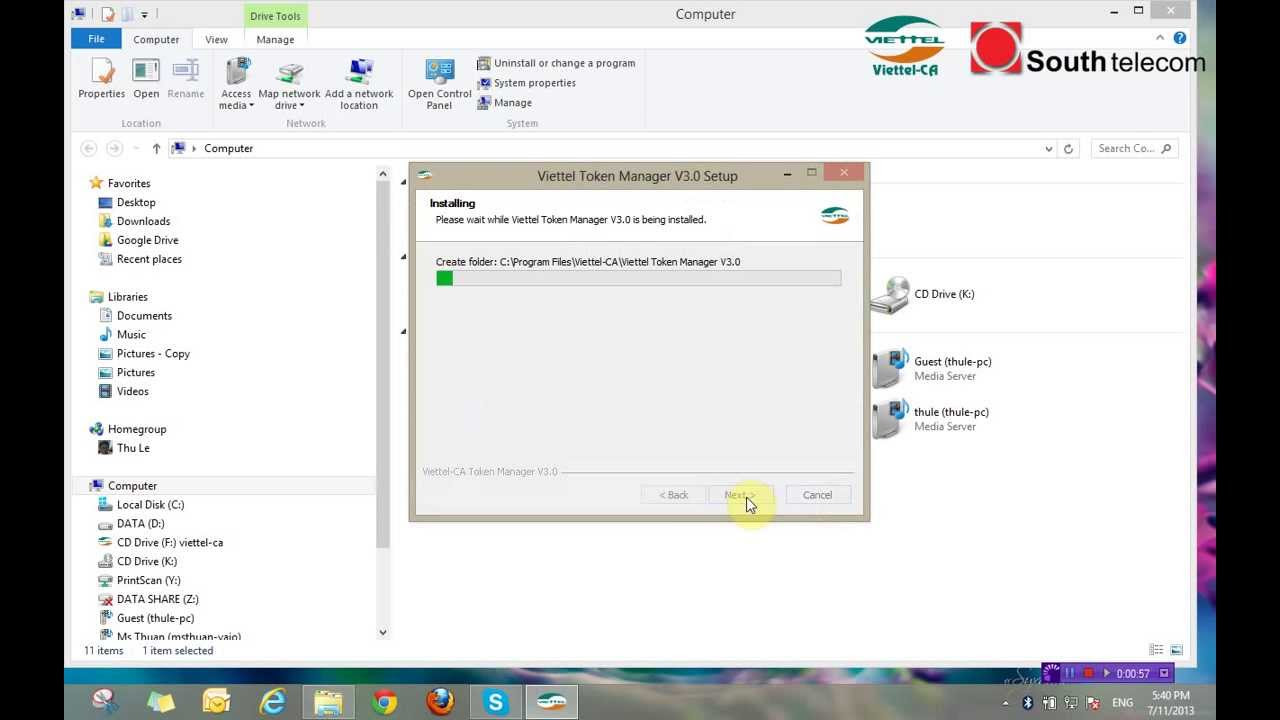Viewport: 1280px width, 720px height.
Task: Click Guest (thule-pc) media server icon
Action: pos(888,369)
